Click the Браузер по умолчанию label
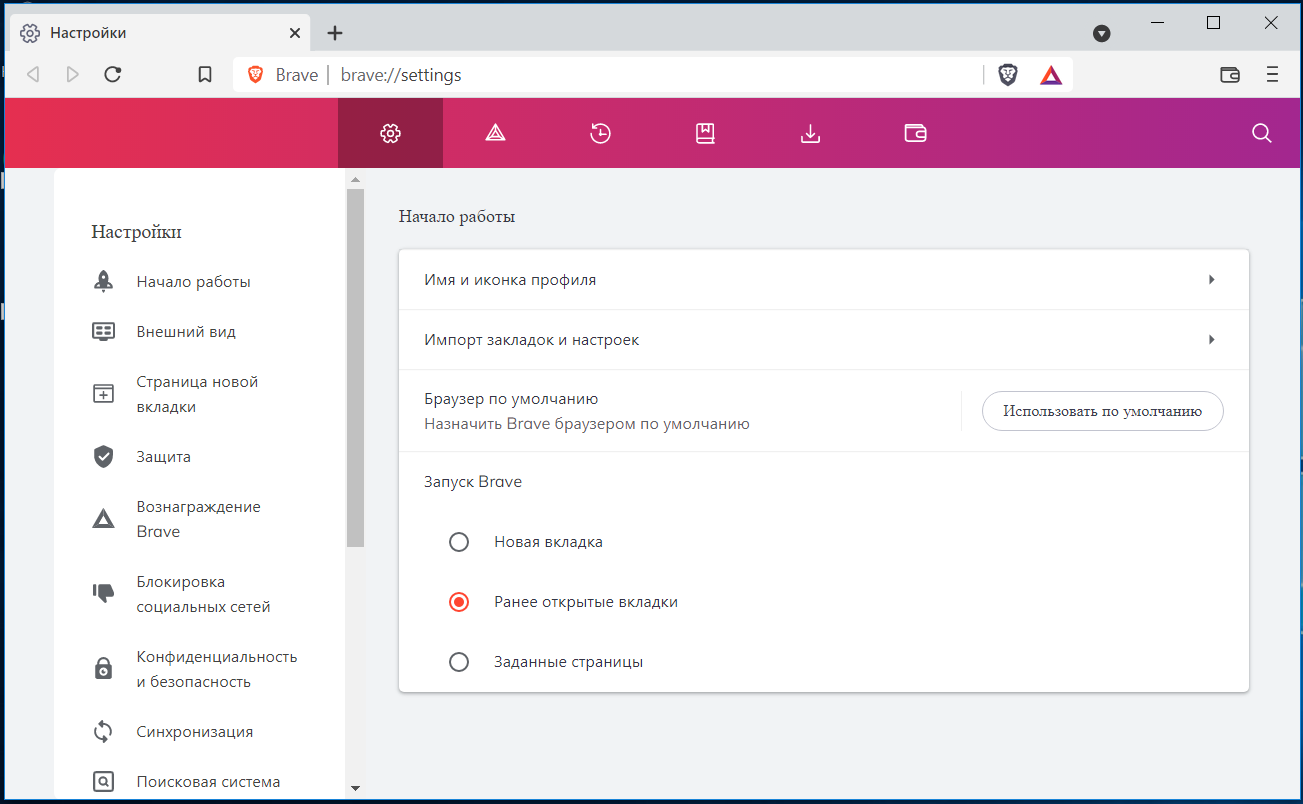The image size is (1303, 804). pos(511,399)
